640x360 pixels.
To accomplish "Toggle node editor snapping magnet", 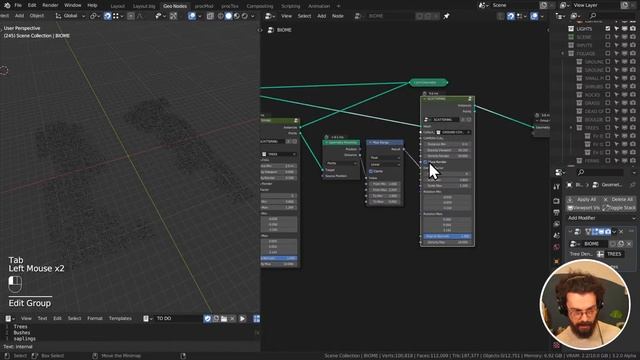I will tap(511, 16).
